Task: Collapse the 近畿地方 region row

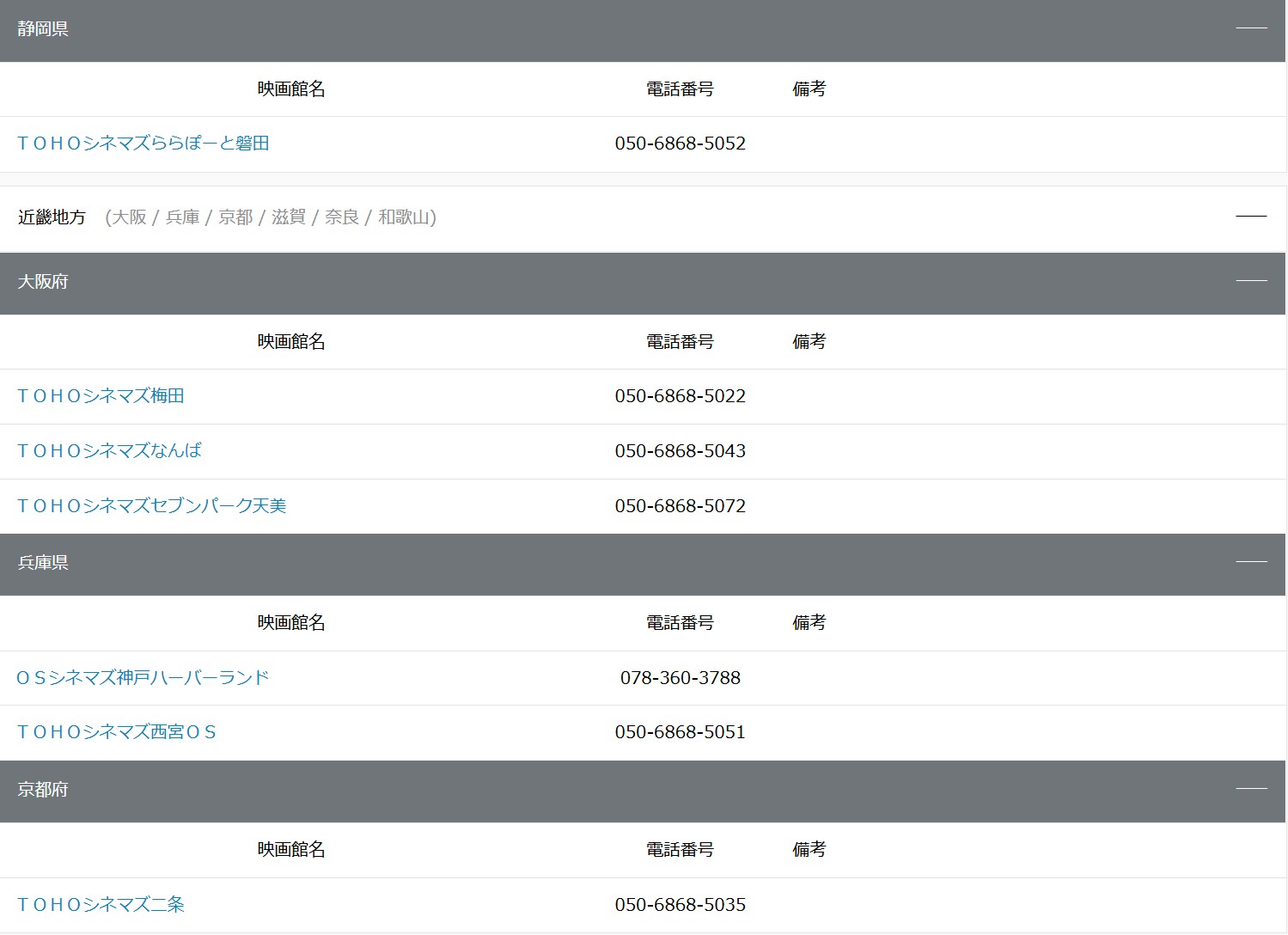Action: click(601, 217)
